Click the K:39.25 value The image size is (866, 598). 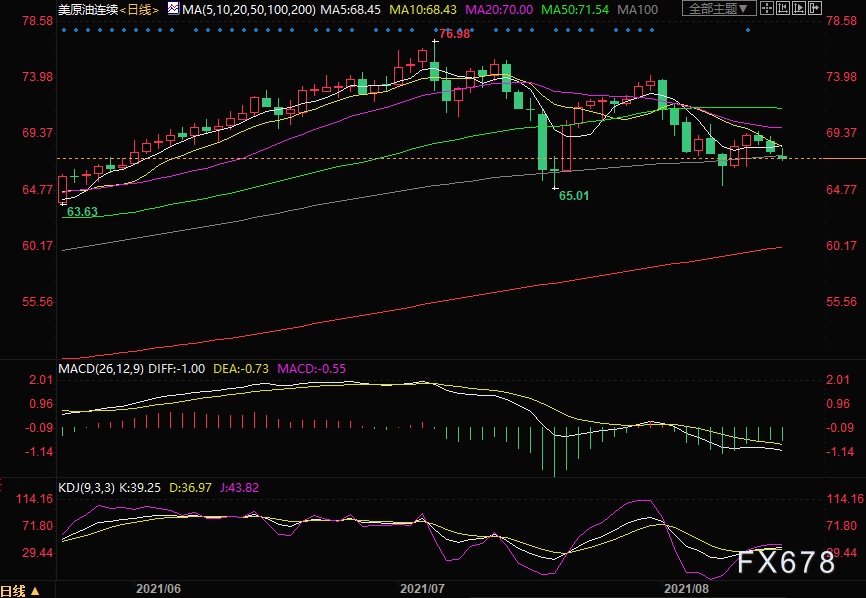(140, 488)
